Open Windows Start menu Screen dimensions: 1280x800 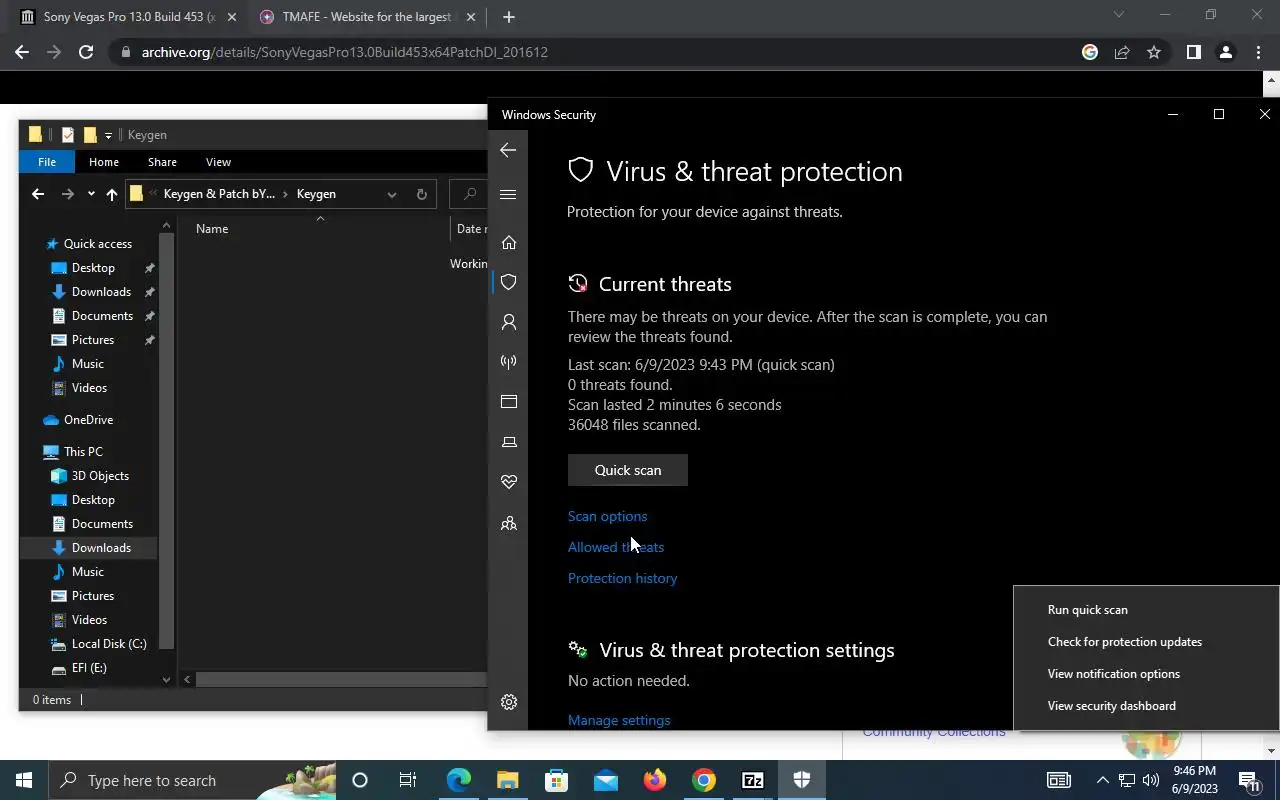tap(24, 780)
